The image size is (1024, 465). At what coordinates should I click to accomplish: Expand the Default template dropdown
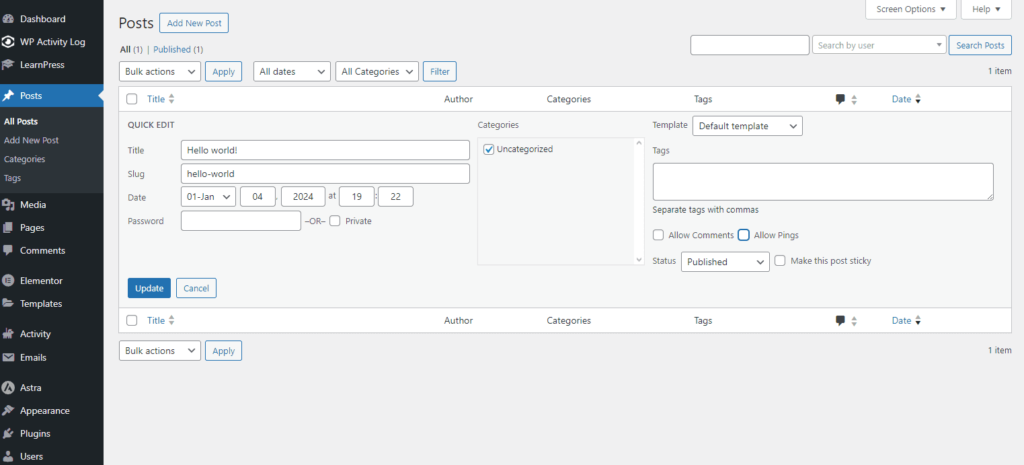tap(747, 126)
